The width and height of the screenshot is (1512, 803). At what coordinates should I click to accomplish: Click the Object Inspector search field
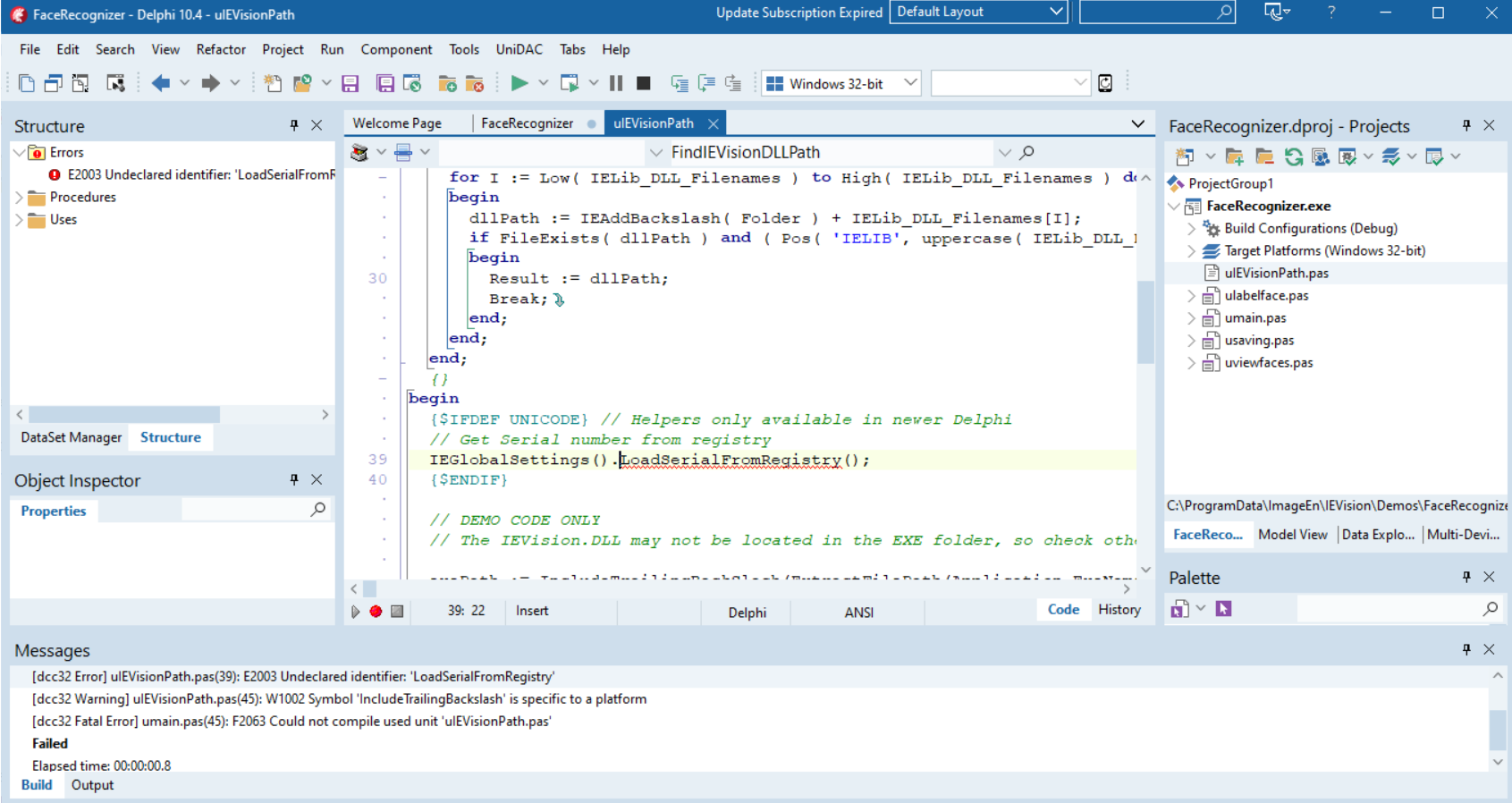click(255, 510)
